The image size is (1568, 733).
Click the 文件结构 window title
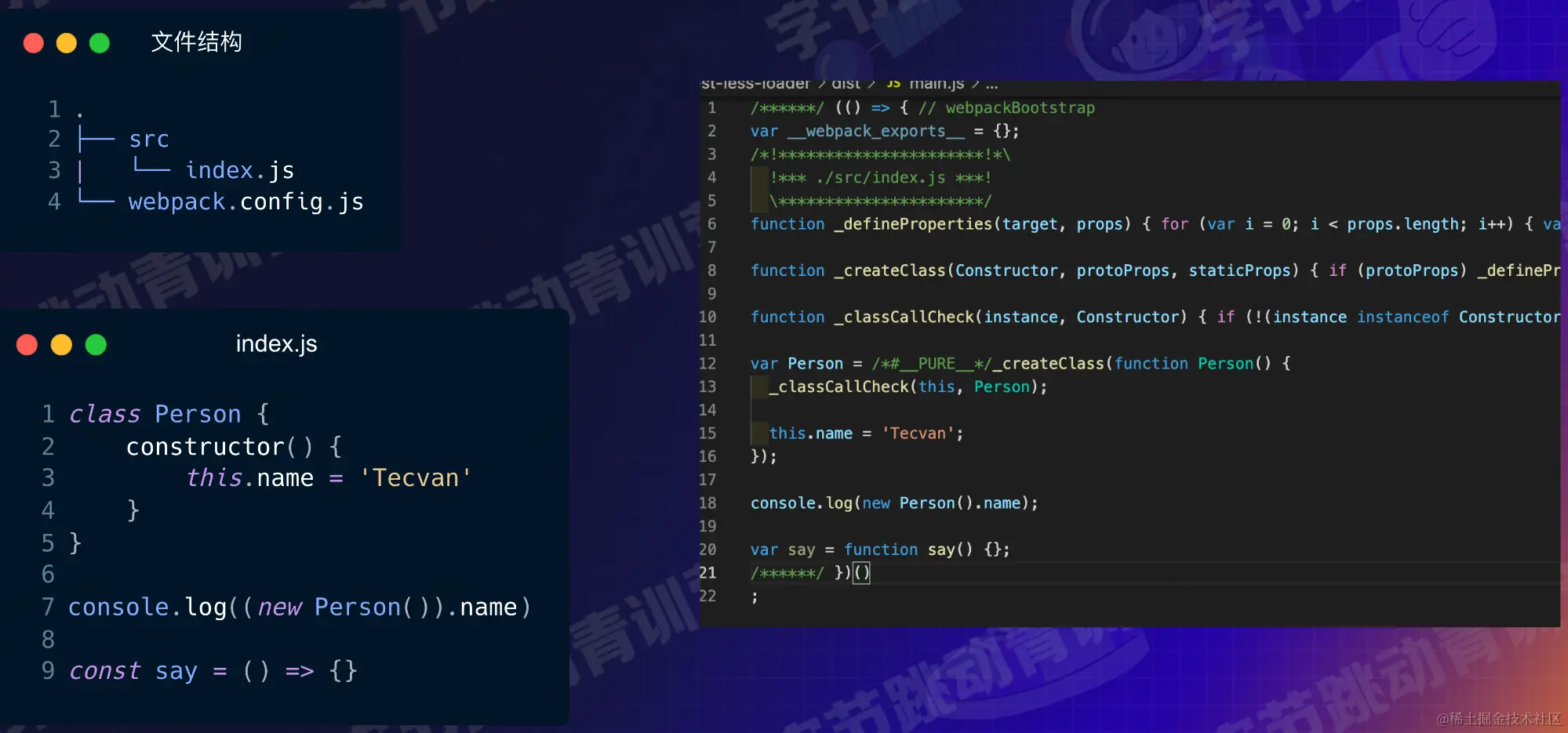tap(196, 42)
